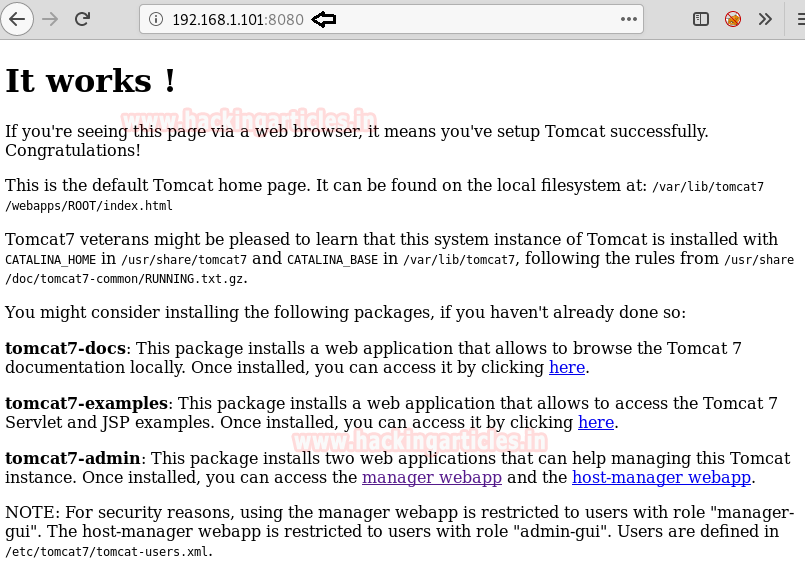Toggle the sidebar view icon
This screenshot has width=805, height=570.
pyautogui.click(x=701, y=20)
